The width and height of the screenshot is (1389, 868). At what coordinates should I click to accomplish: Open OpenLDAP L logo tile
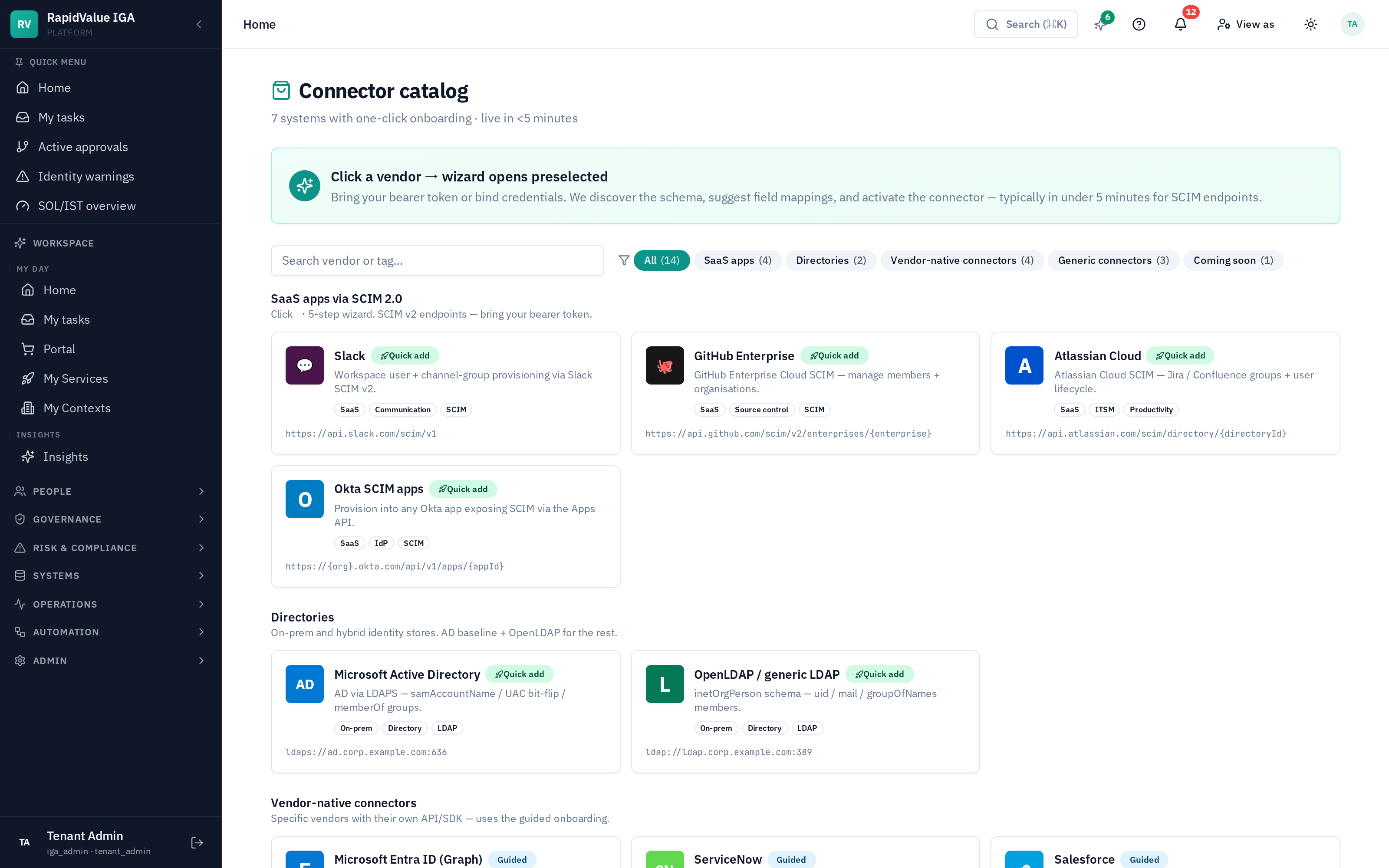tap(665, 684)
